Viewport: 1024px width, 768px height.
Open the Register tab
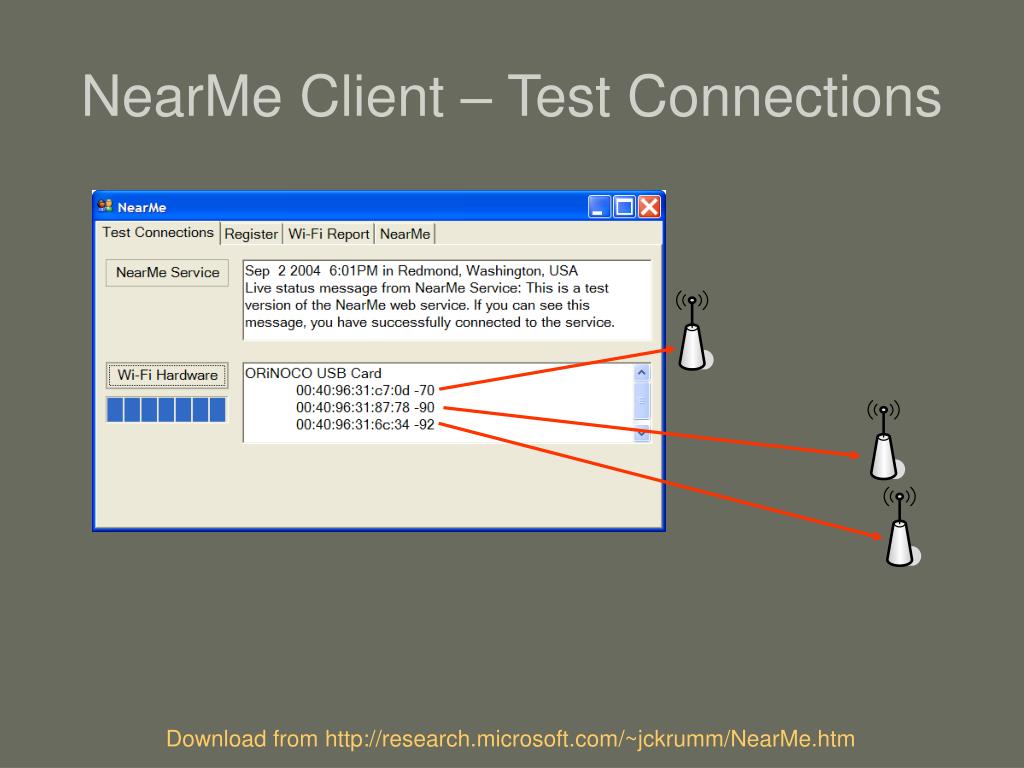point(251,234)
